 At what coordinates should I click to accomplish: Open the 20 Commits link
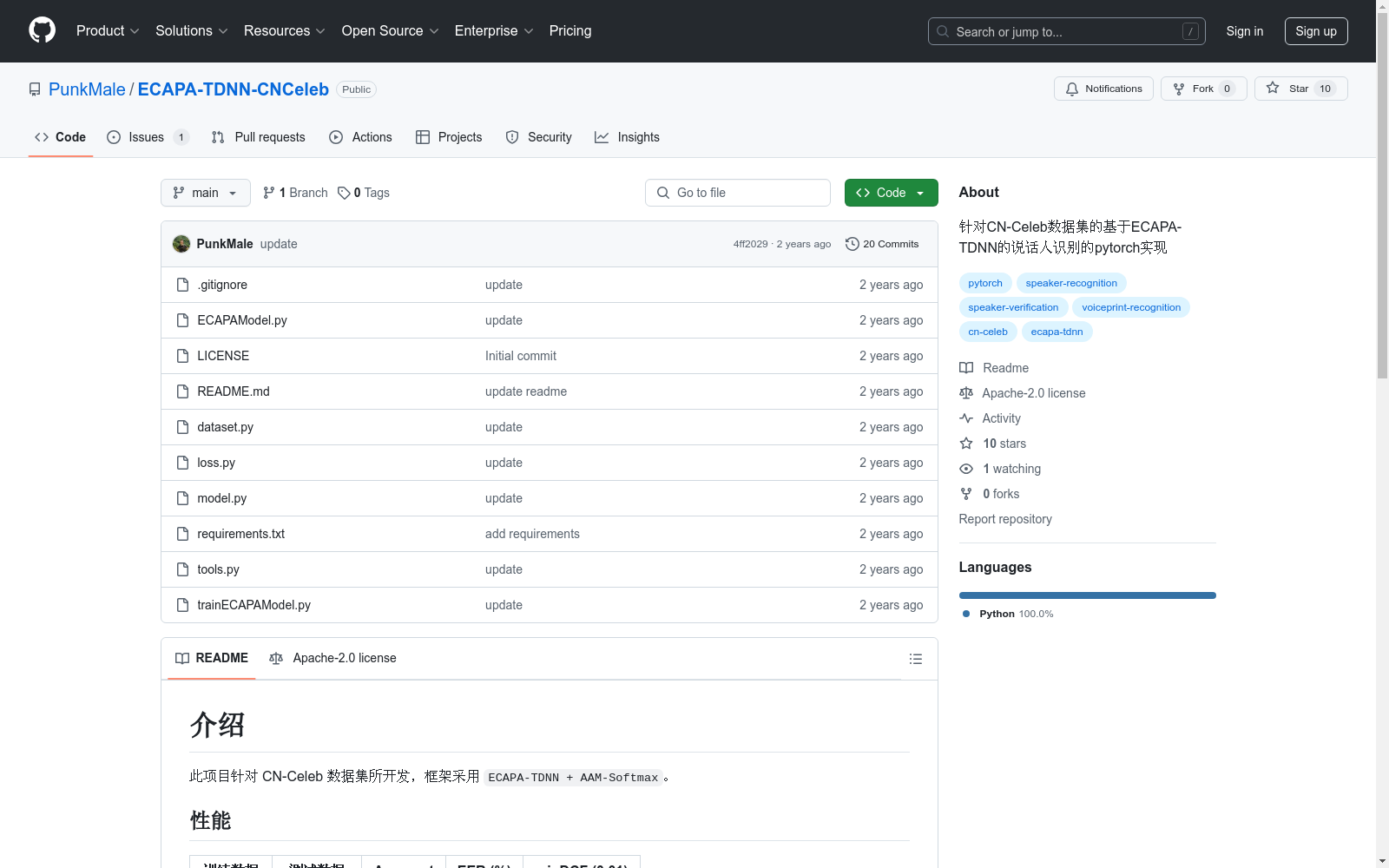click(882, 244)
